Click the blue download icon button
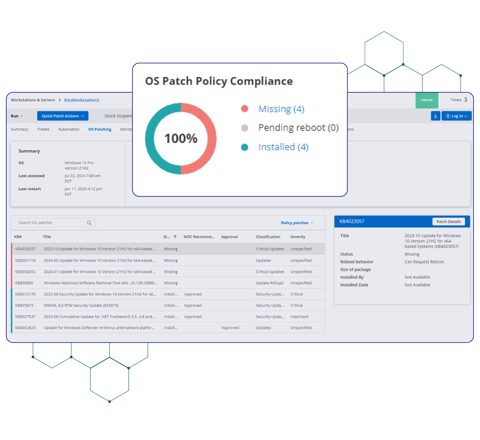 pyautogui.click(x=435, y=116)
